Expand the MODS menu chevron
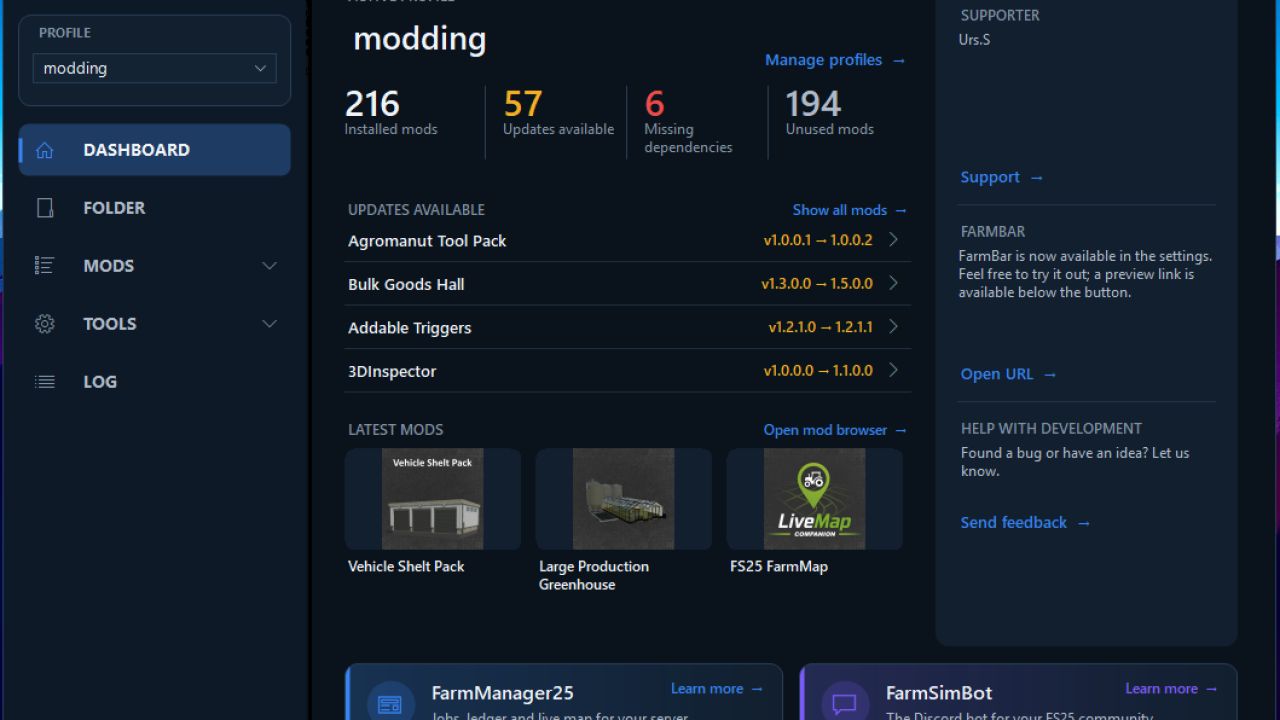Viewport: 1280px width, 720px height. 269,266
